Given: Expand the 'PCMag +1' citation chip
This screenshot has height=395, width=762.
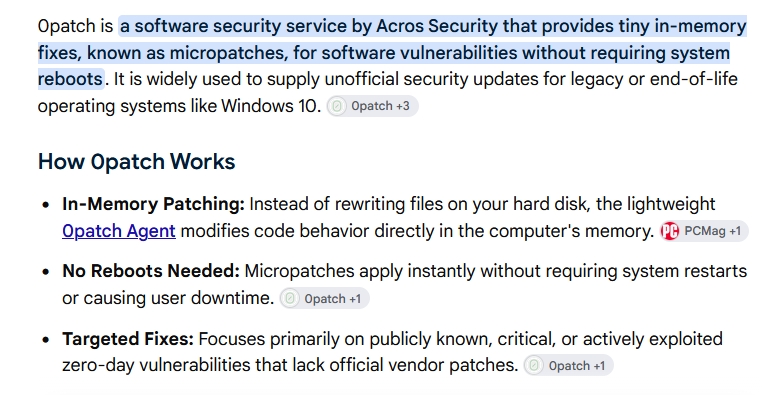Looking at the screenshot, I should pos(703,231).
